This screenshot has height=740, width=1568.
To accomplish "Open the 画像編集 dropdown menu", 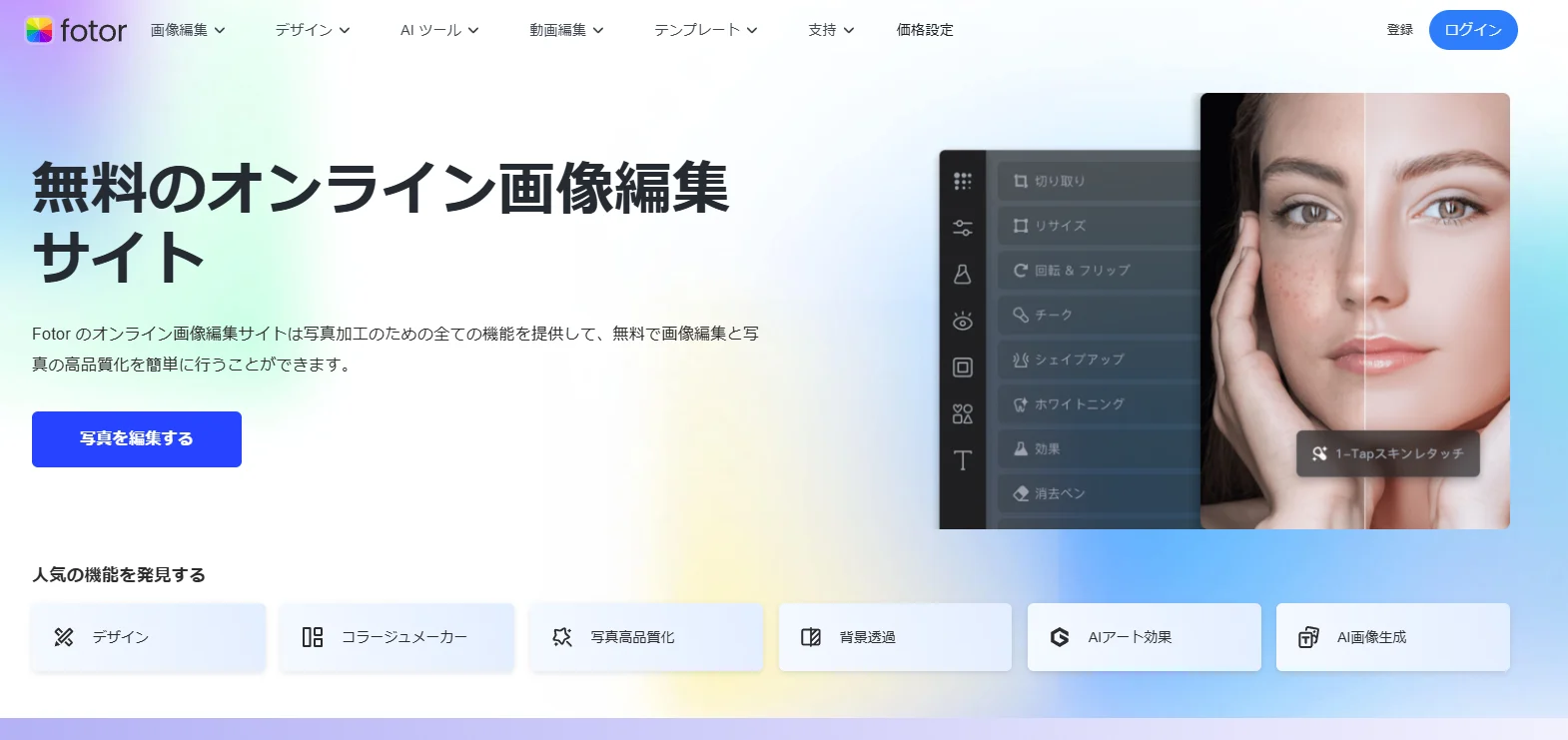I will coord(188,30).
